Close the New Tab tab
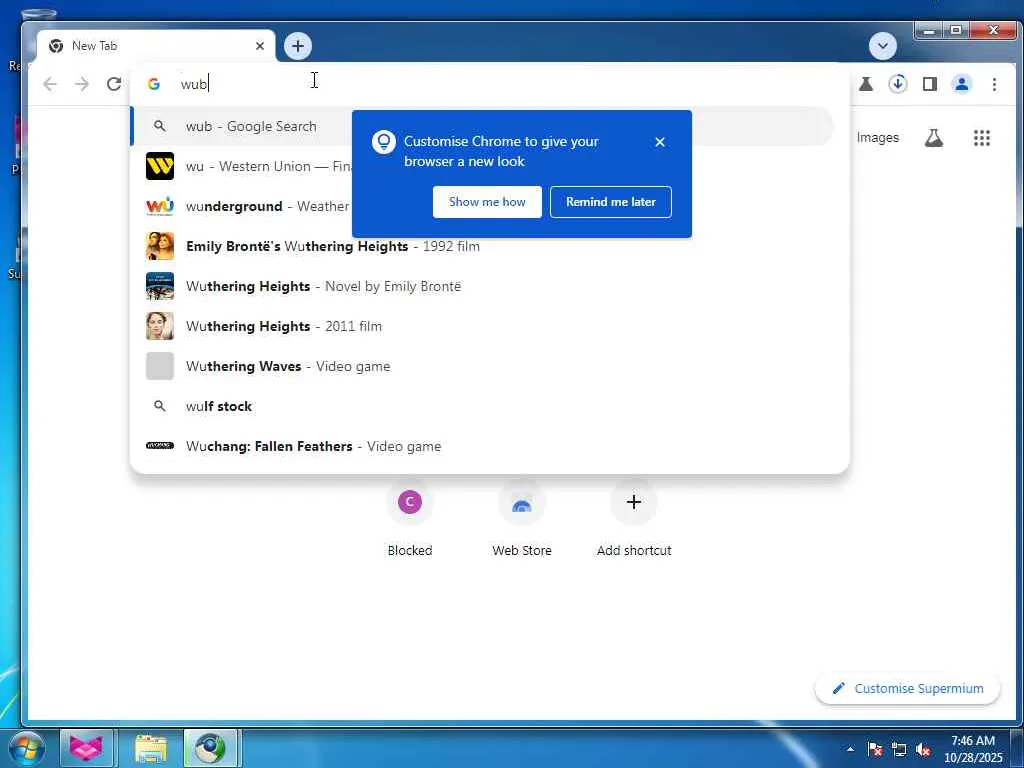This screenshot has width=1024, height=768. coord(260,46)
